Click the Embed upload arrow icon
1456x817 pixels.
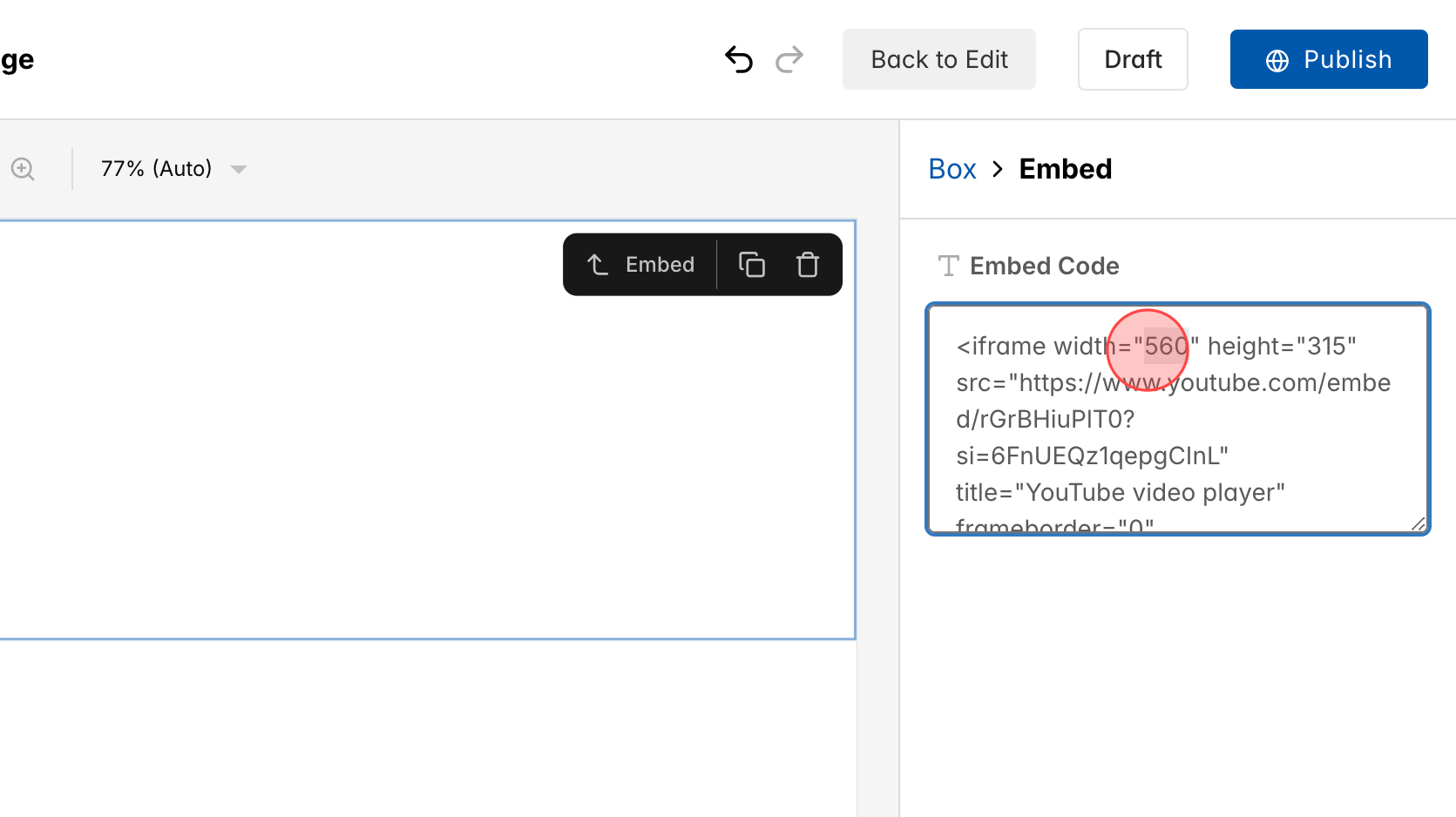pos(597,264)
